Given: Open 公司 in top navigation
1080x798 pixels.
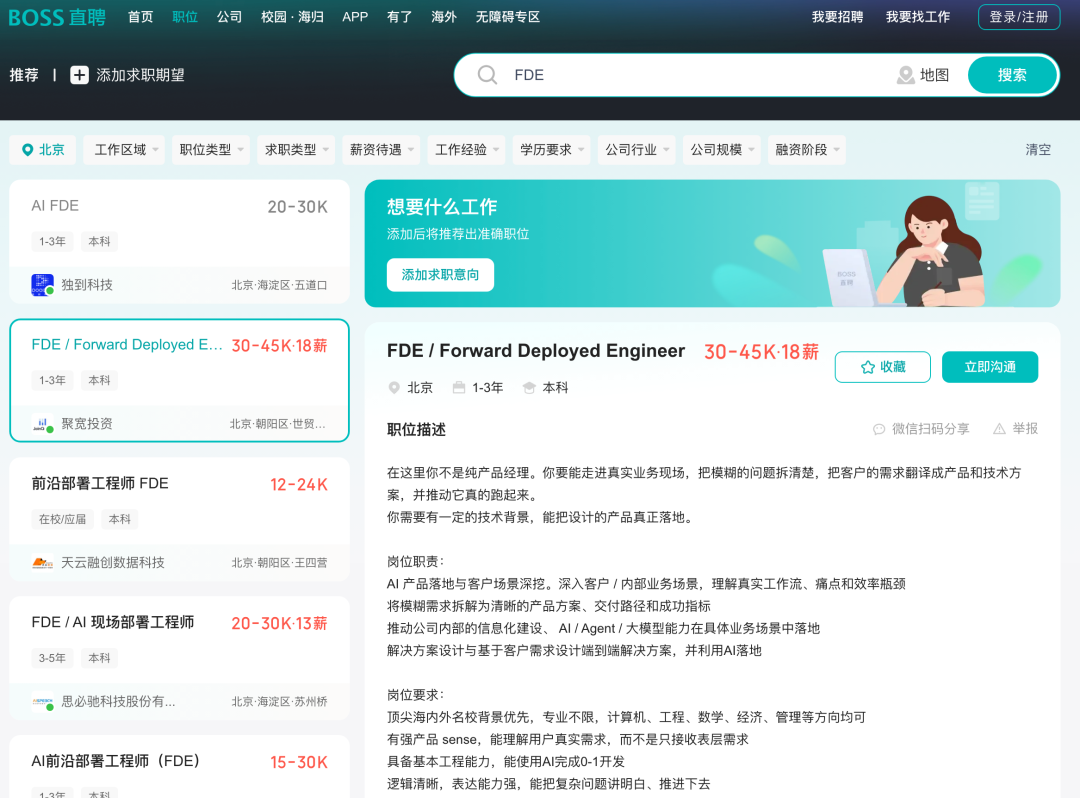Looking at the screenshot, I should tap(229, 17).
